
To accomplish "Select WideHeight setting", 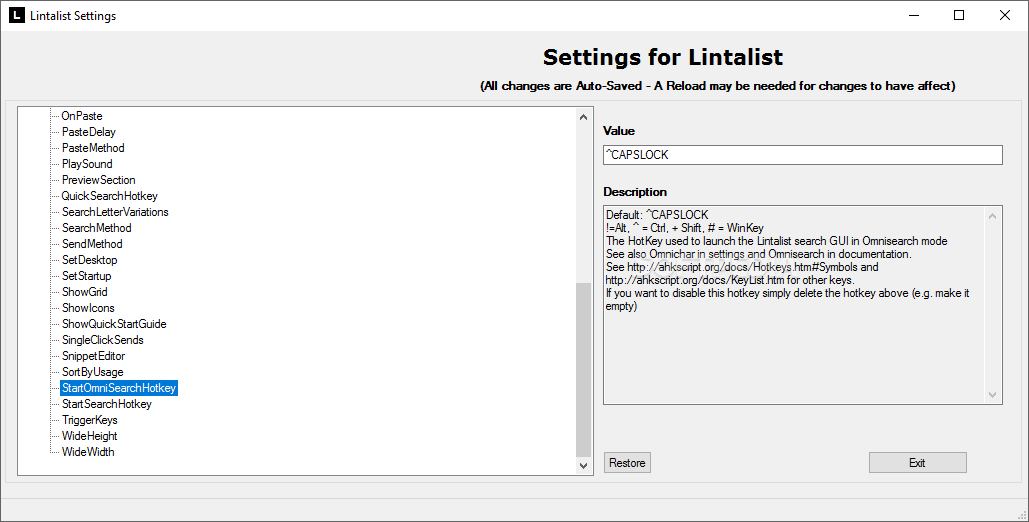I will (x=89, y=436).
